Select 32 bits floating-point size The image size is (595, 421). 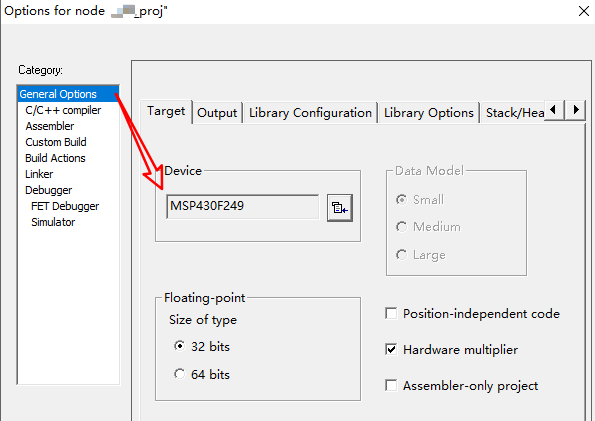(202, 347)
